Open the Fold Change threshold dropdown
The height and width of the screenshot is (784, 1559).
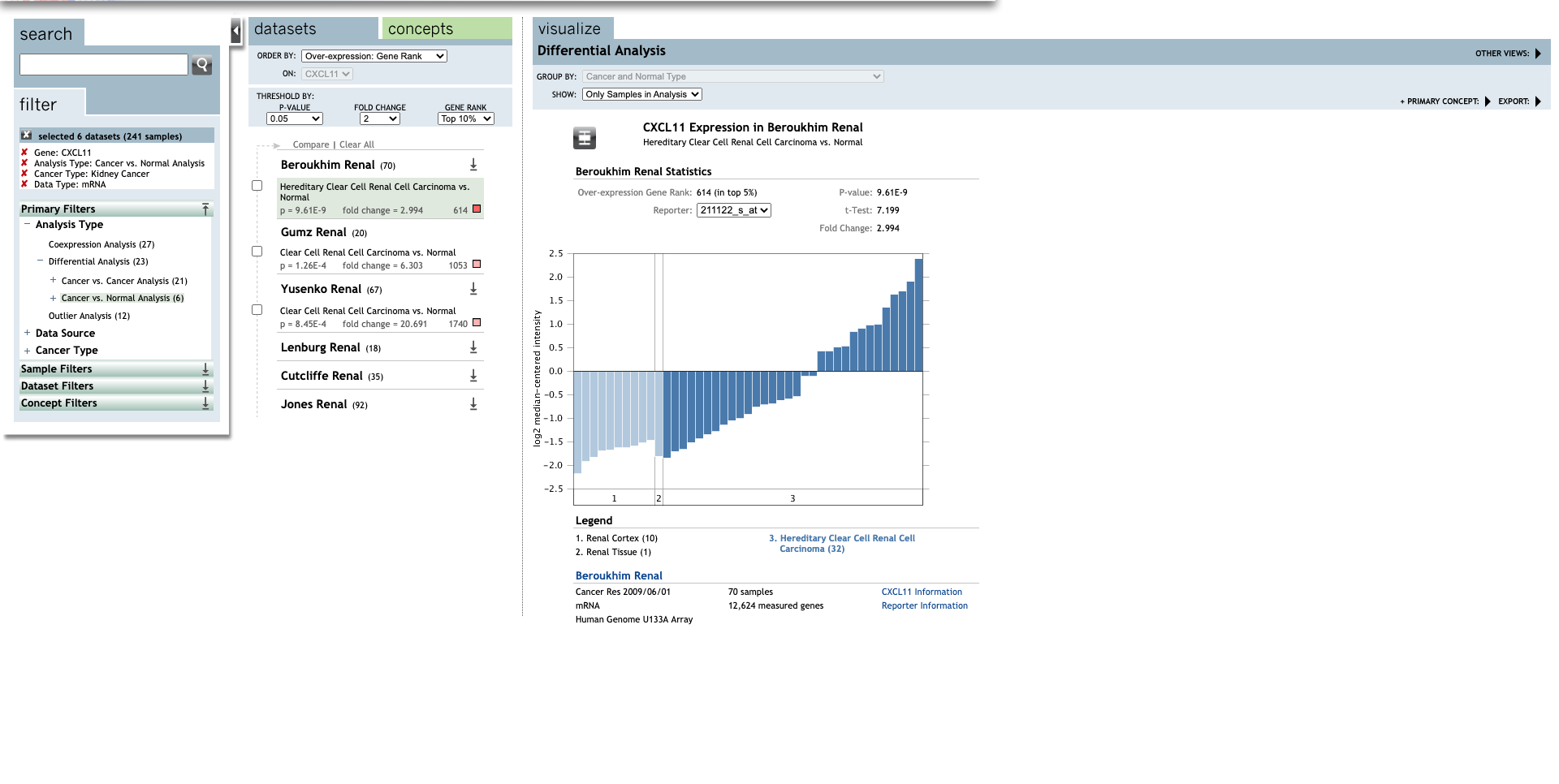380,118
